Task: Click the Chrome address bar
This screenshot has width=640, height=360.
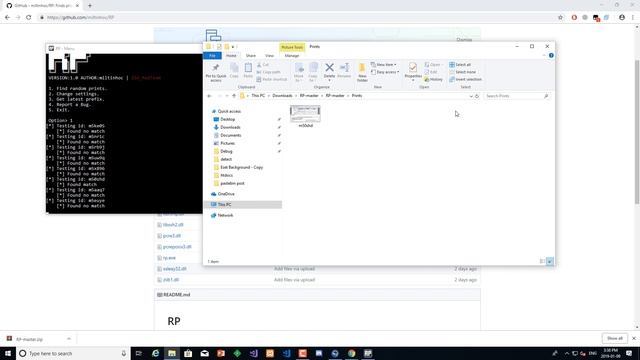Action: [298, 17]
